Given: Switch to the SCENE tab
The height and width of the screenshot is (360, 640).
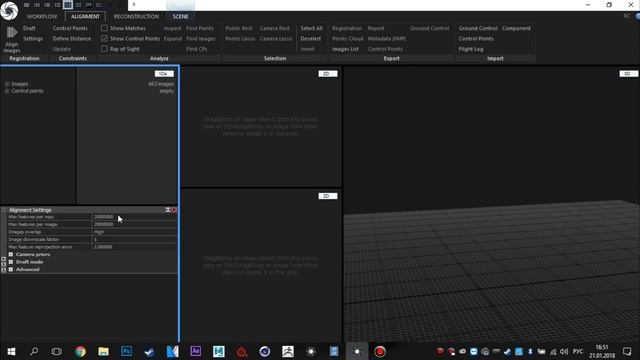Looking at the screenshot, I should (180, 16).
